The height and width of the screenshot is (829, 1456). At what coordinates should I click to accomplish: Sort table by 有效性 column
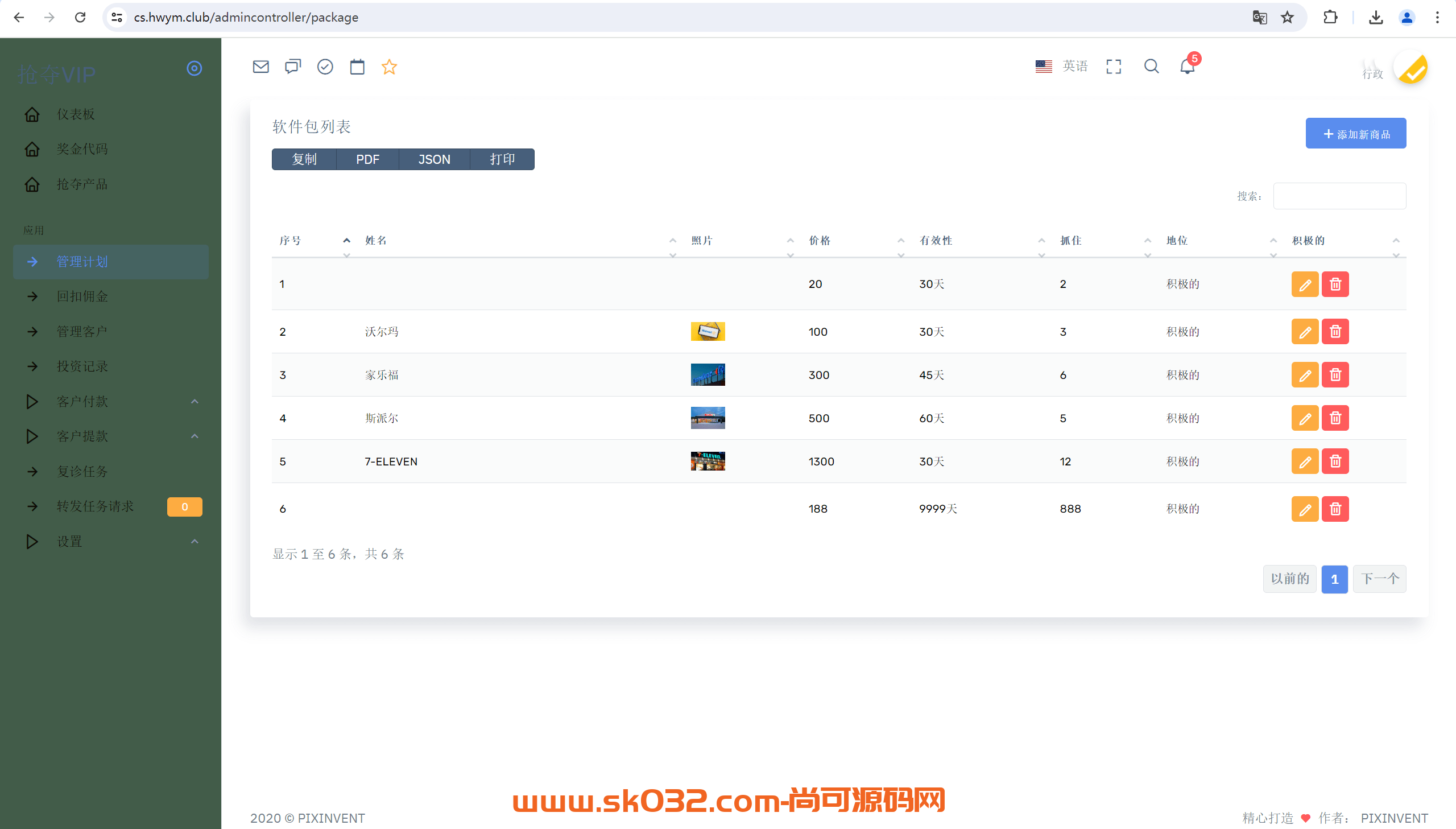[x=982, y=241]
